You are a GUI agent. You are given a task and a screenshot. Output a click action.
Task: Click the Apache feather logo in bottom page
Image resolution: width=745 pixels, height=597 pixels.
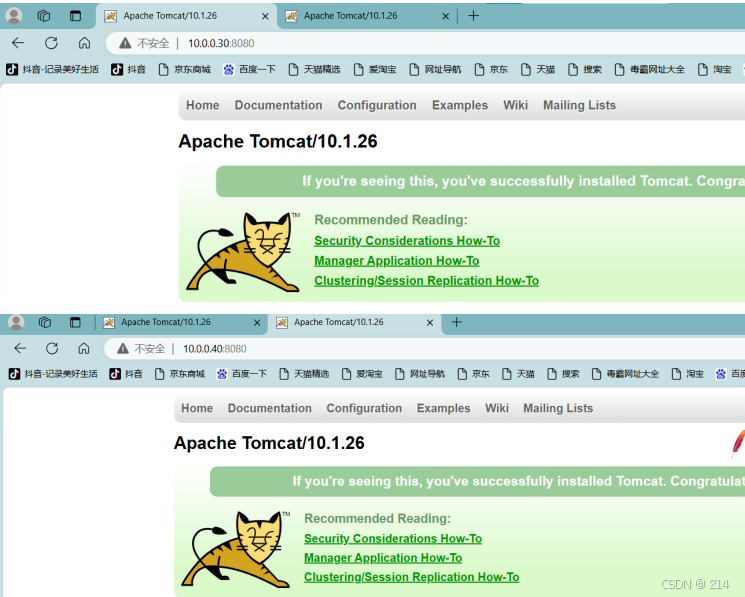pos(738,444)
